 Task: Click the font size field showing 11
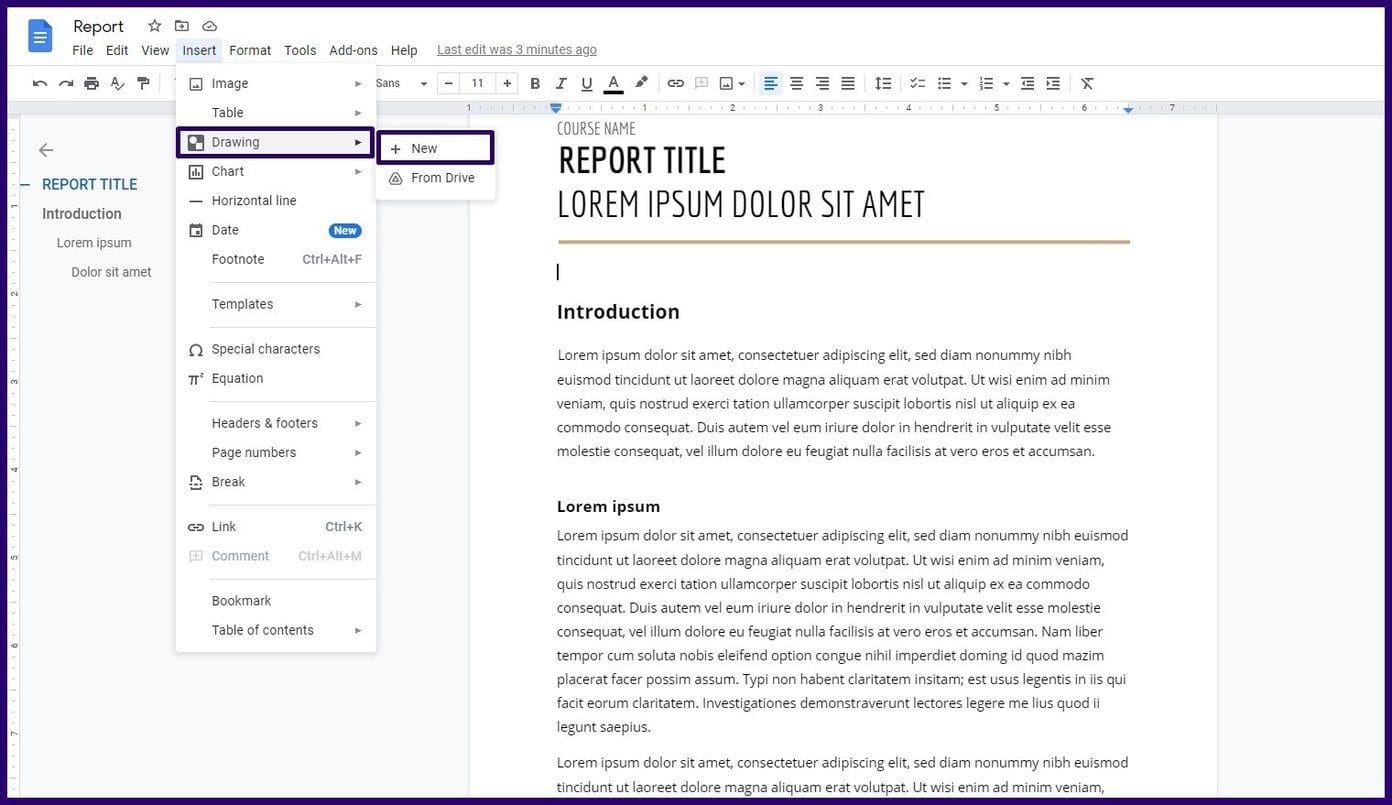tap(478, 83)
